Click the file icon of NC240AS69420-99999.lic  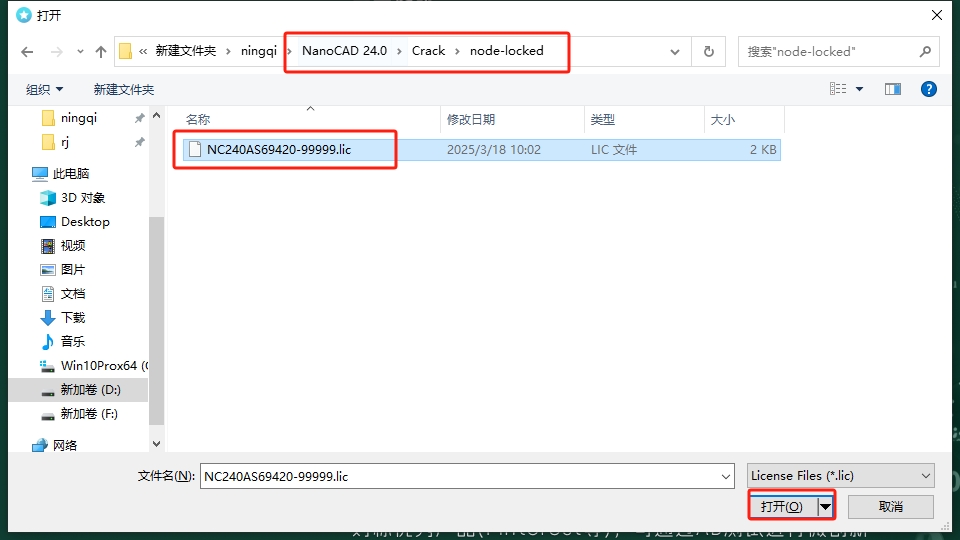tap(195, 149)
